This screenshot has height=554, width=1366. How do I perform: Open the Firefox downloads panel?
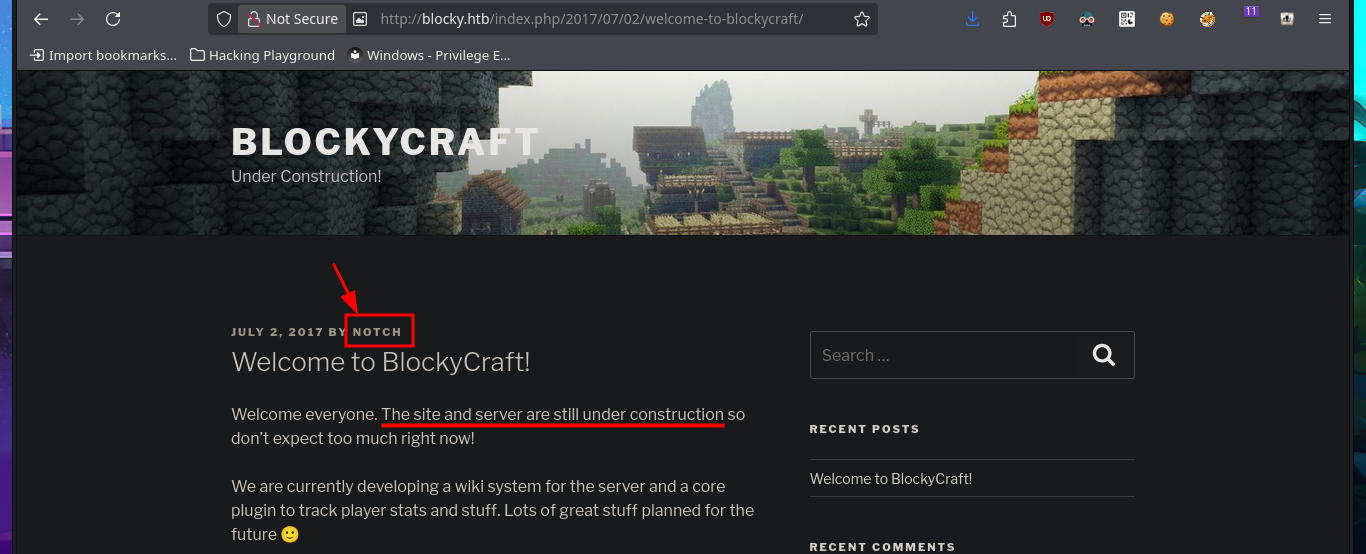point(973,19)
